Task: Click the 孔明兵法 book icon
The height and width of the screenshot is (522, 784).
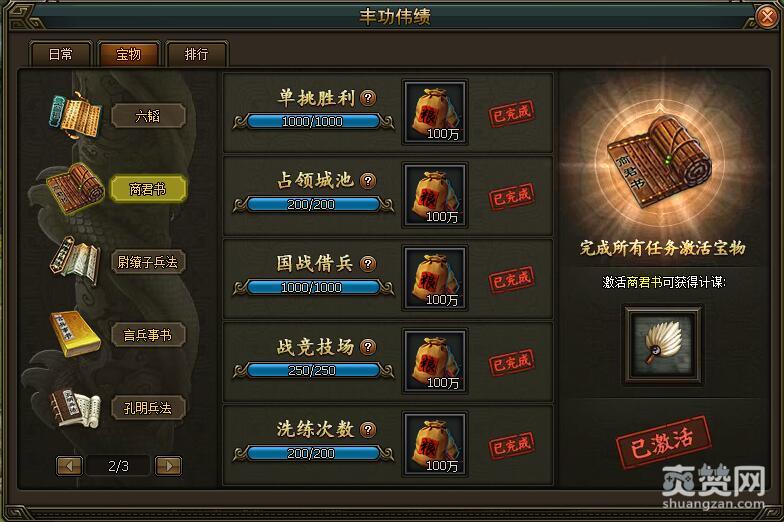Action: [76, 408]
